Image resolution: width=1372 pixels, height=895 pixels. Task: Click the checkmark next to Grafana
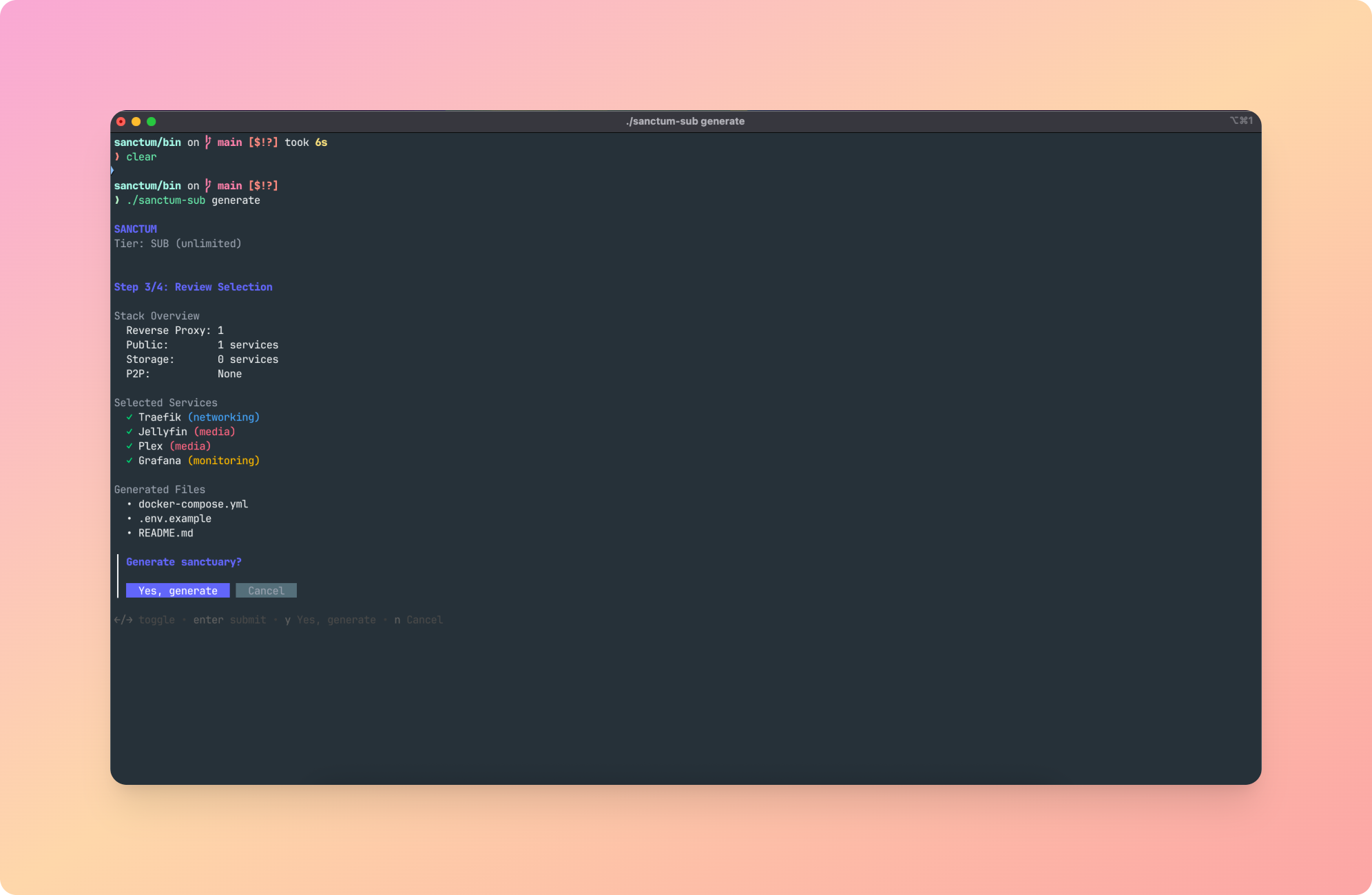pos(129,461)
